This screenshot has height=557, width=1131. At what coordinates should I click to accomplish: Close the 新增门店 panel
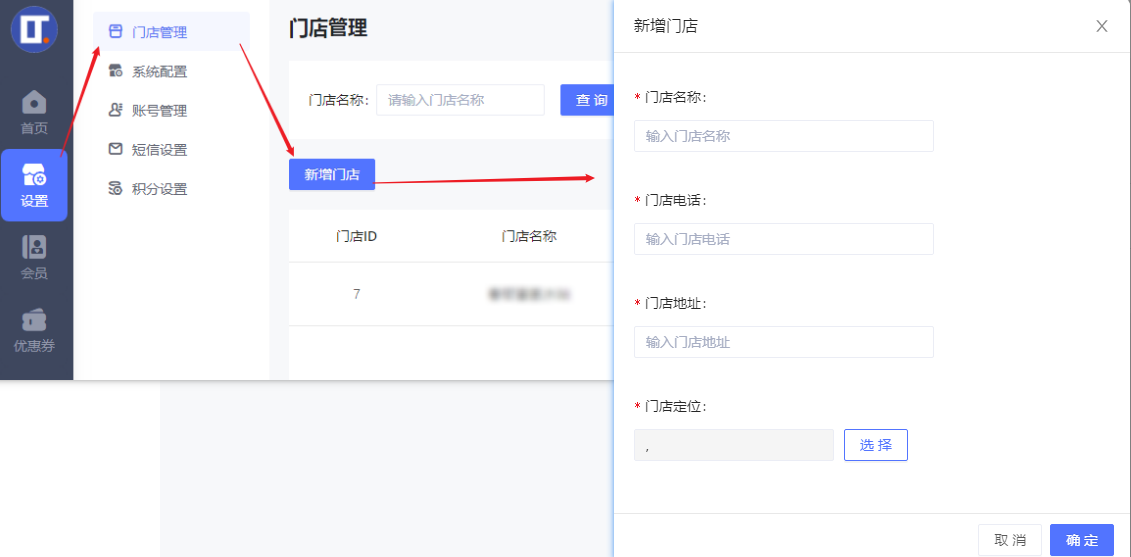tap(1101, 27)
